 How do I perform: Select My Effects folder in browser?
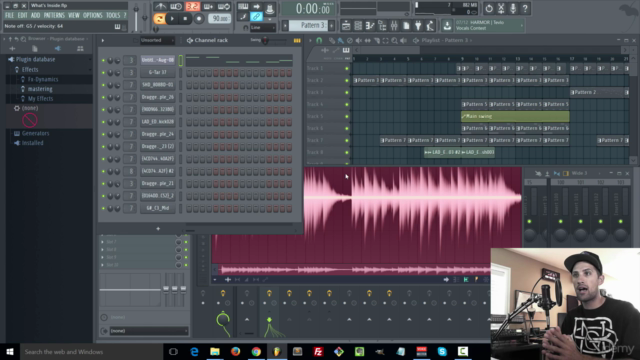40,98
